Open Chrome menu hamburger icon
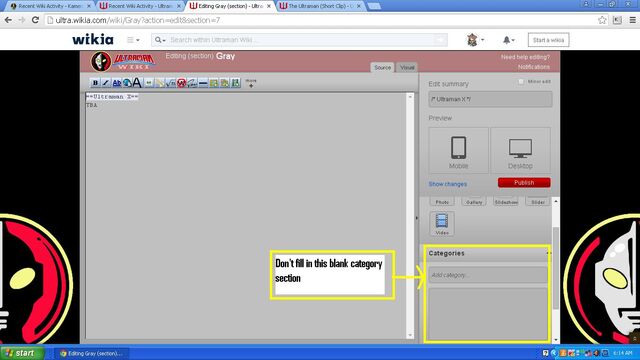The image size is (640, 360). pyautogui.click(x=632, y=20)
